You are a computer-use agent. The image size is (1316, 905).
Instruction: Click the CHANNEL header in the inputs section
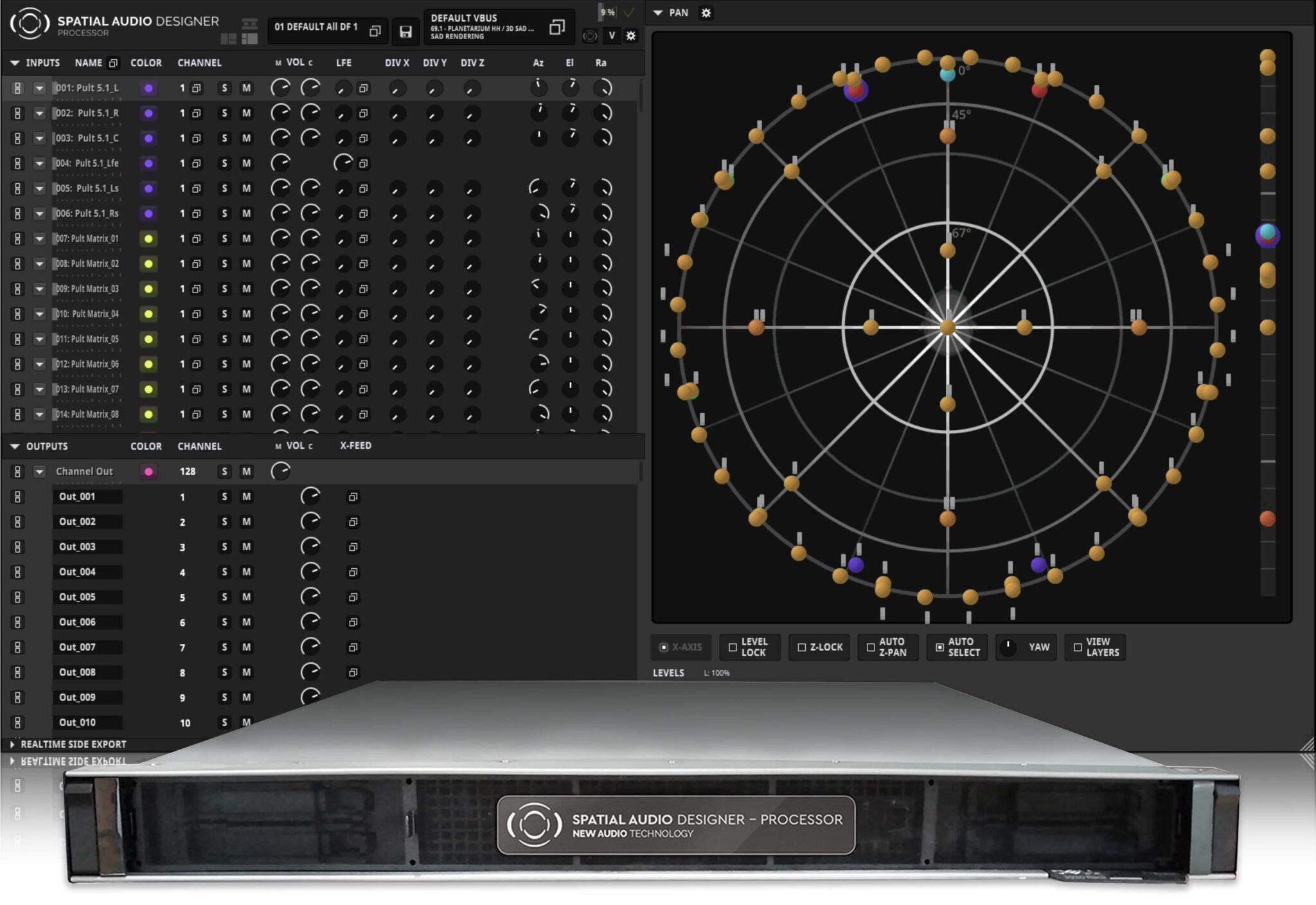point(199,63)
